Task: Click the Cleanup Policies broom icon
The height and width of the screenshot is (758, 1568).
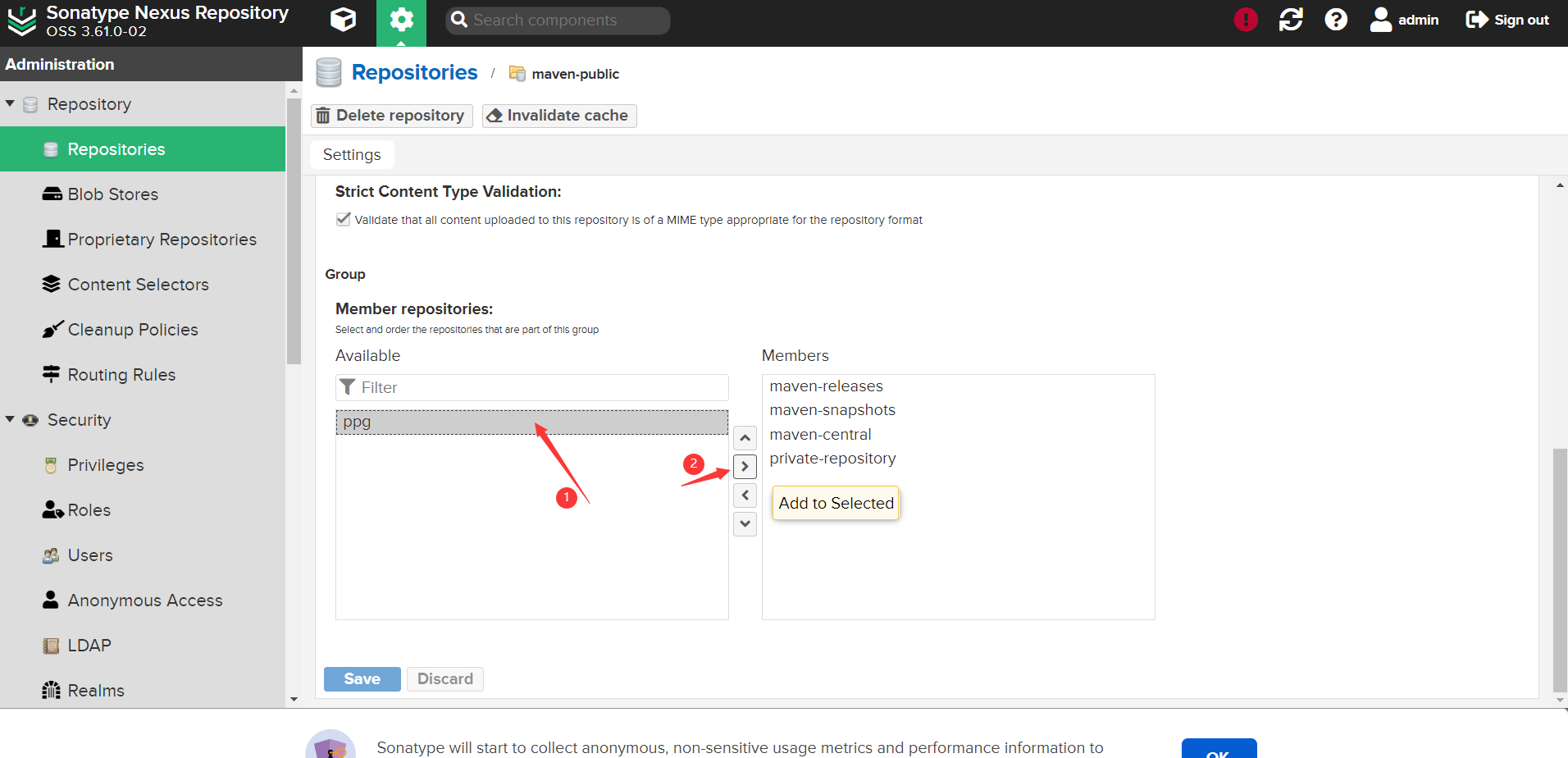Action: pyautogui.click(x=52, y=329)
